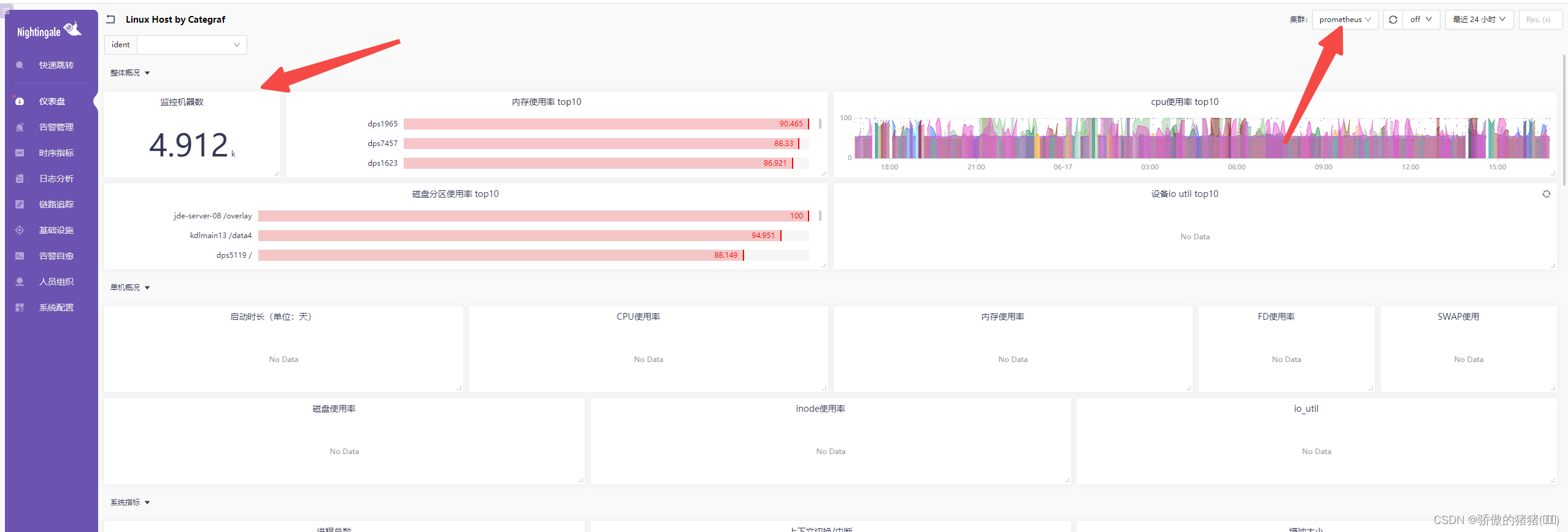Click the disk partition top10 panel scrollbar
The height and width of the screenshot is (532, 1568).
click(820, 216)
